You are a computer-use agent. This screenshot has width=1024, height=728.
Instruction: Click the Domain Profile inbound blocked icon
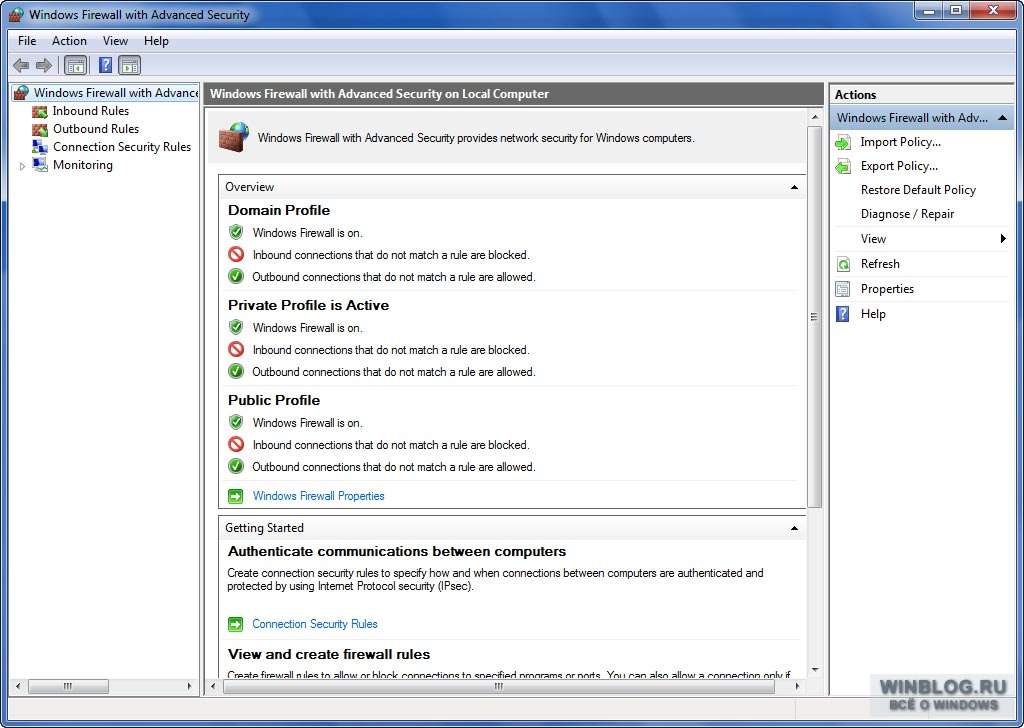236,255
